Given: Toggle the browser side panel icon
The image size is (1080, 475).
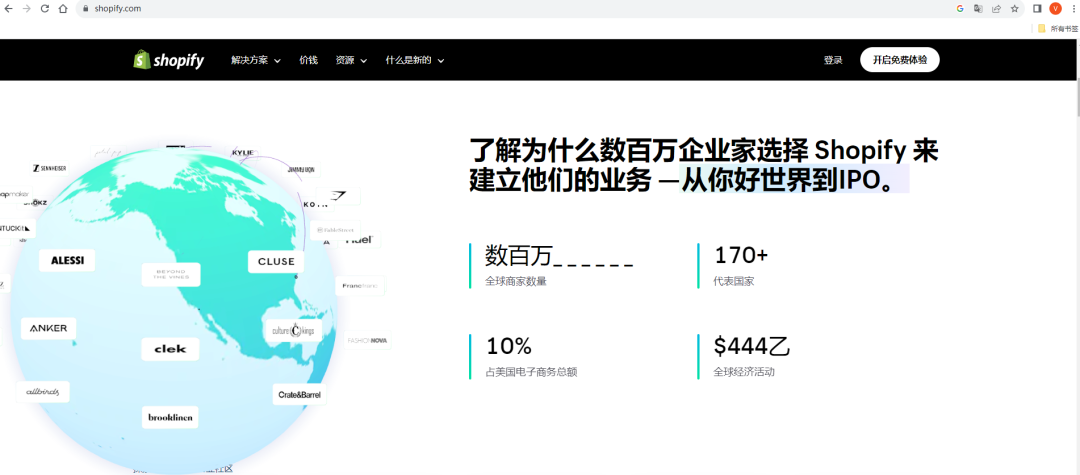Looking at the screenshot, I should click(1037, 9).
